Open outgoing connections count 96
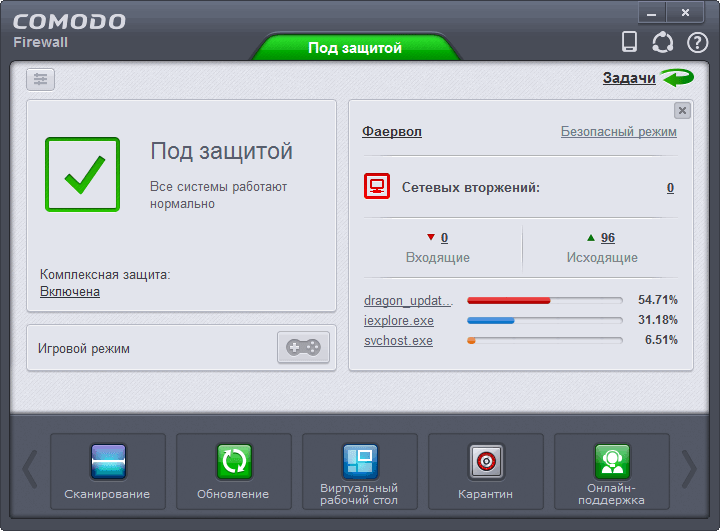Screen dimensions: 720x531 [608, 238]
